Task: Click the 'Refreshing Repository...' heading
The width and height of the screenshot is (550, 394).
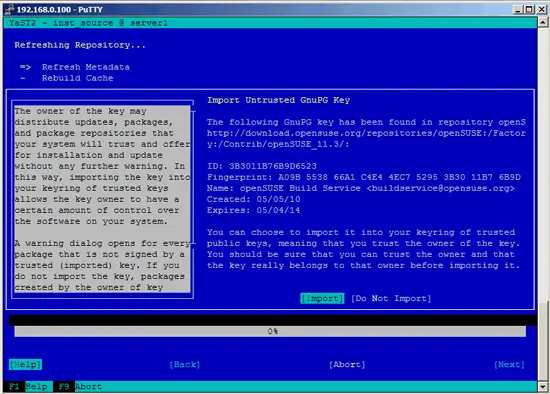Action: (80, 45)
